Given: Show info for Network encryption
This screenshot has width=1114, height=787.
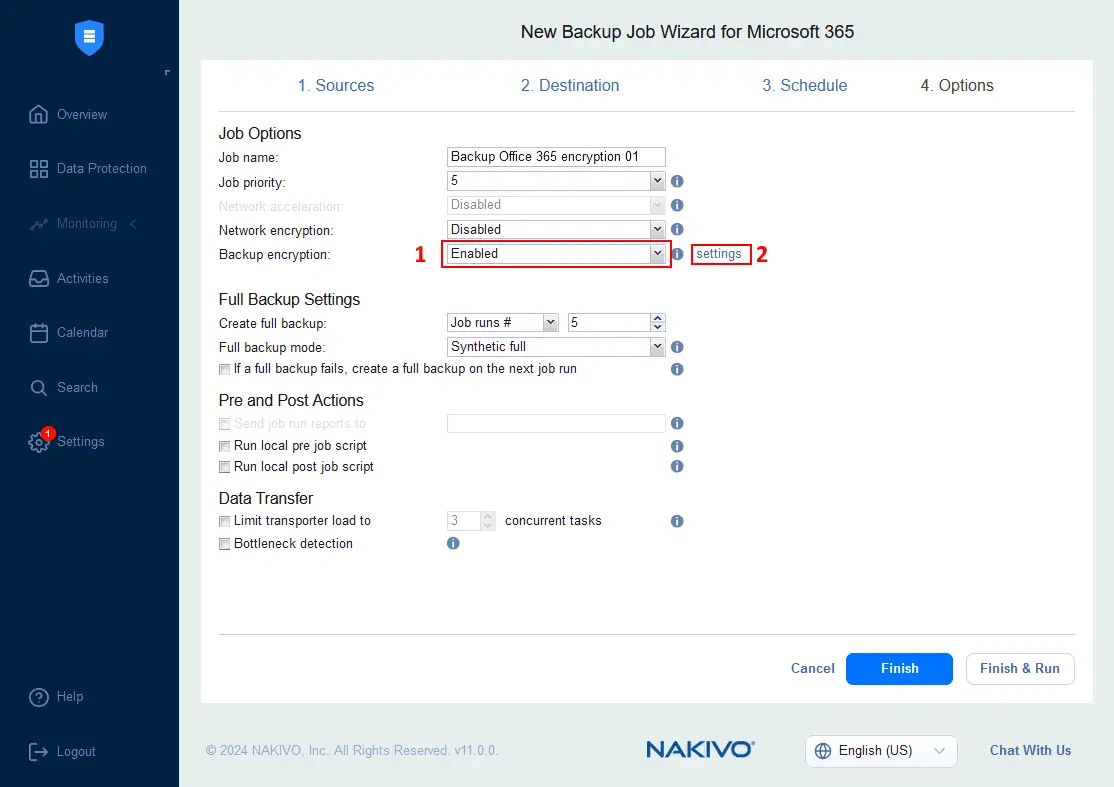Looking at the screenshot, I should (x=677, y=229).
